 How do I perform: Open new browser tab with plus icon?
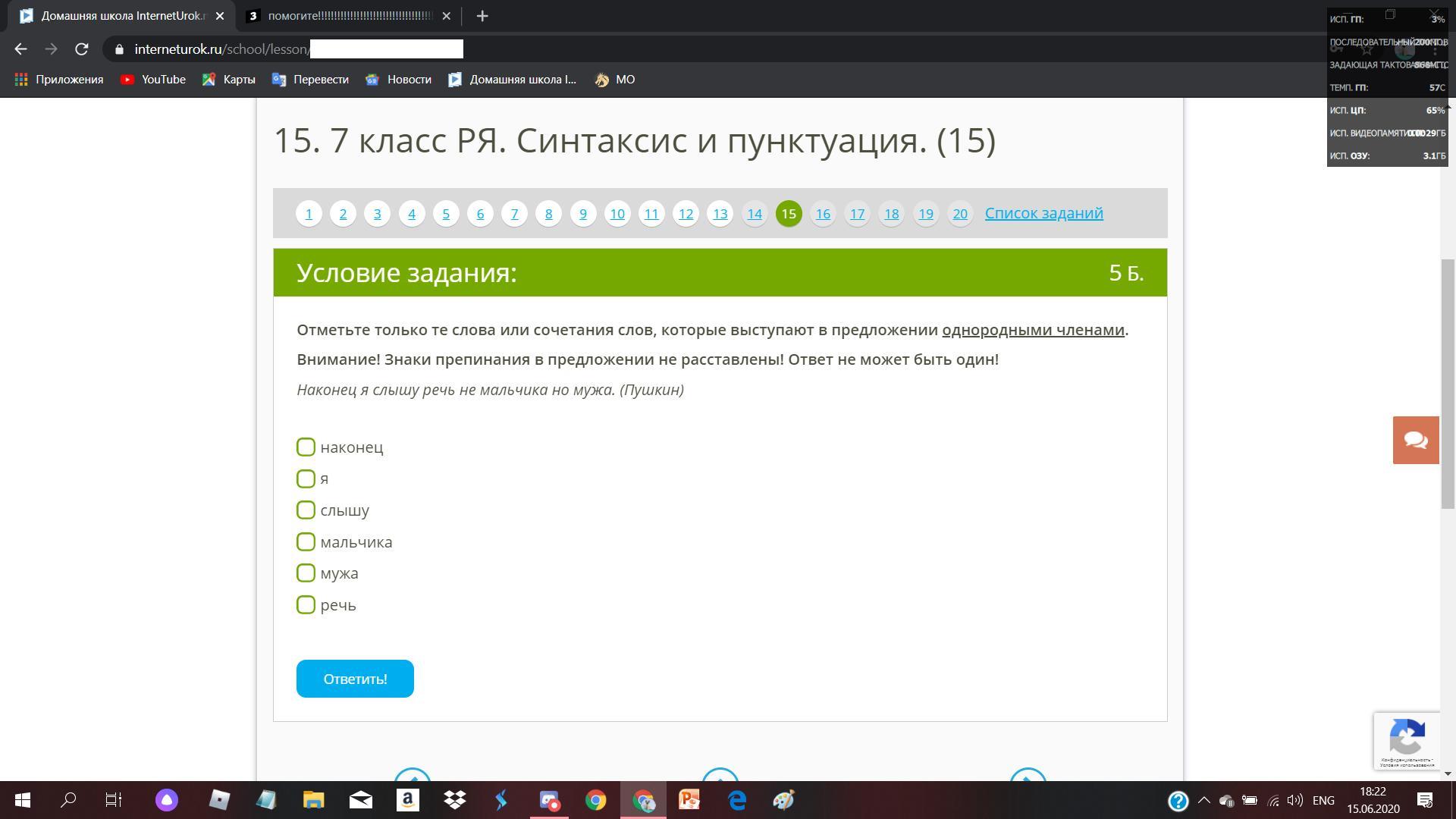tap(482, 16)
